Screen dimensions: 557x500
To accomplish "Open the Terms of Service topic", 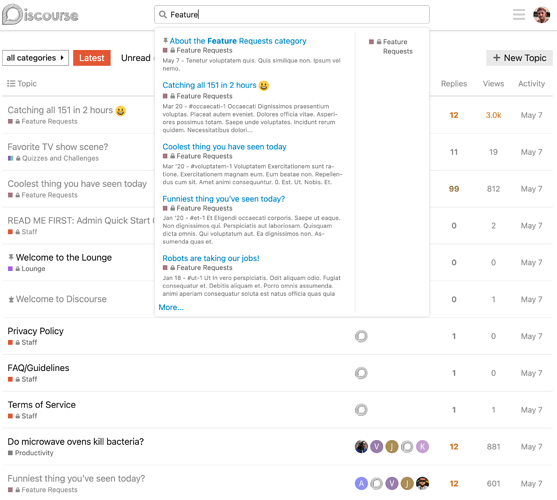I will (42, 404).
